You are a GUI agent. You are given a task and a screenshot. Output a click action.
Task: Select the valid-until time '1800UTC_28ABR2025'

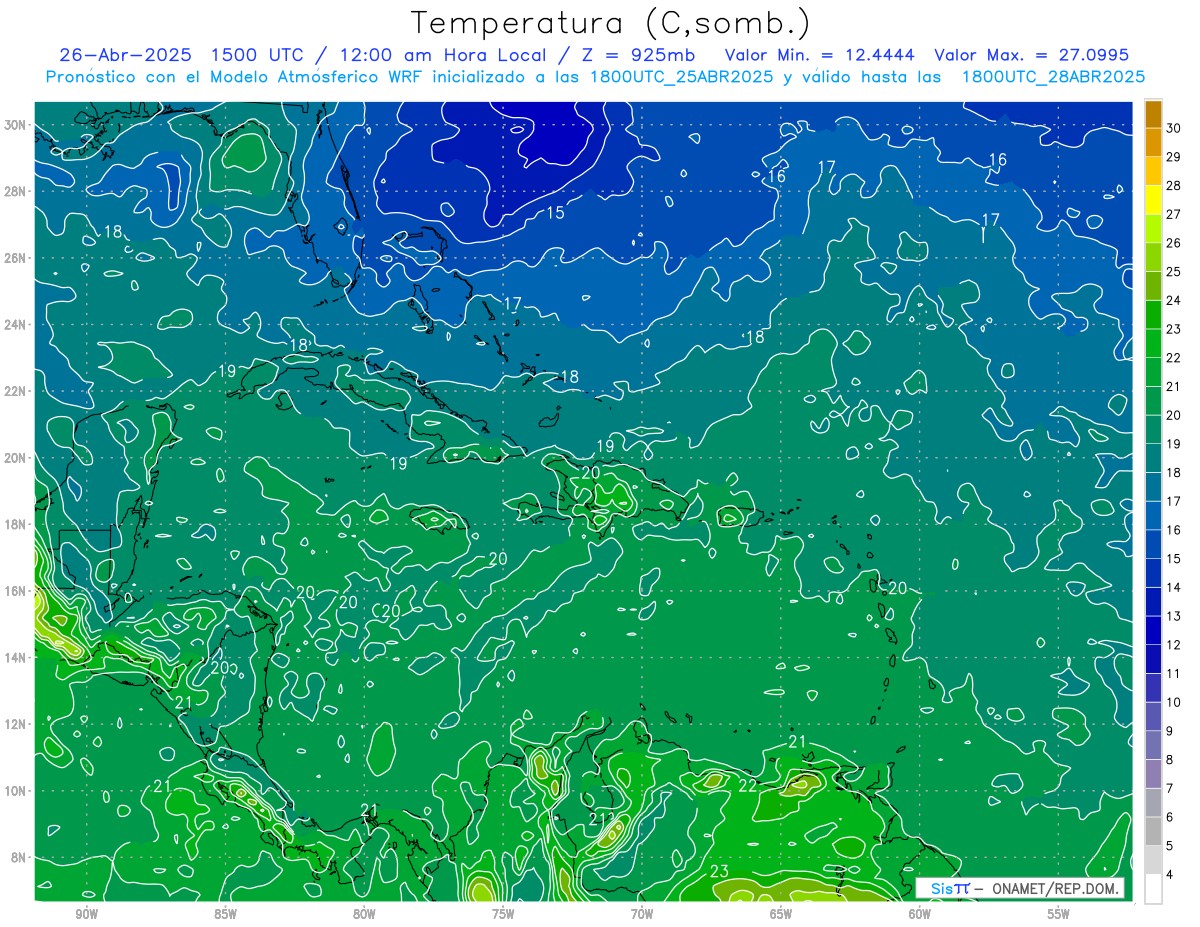click(1053, 77)
